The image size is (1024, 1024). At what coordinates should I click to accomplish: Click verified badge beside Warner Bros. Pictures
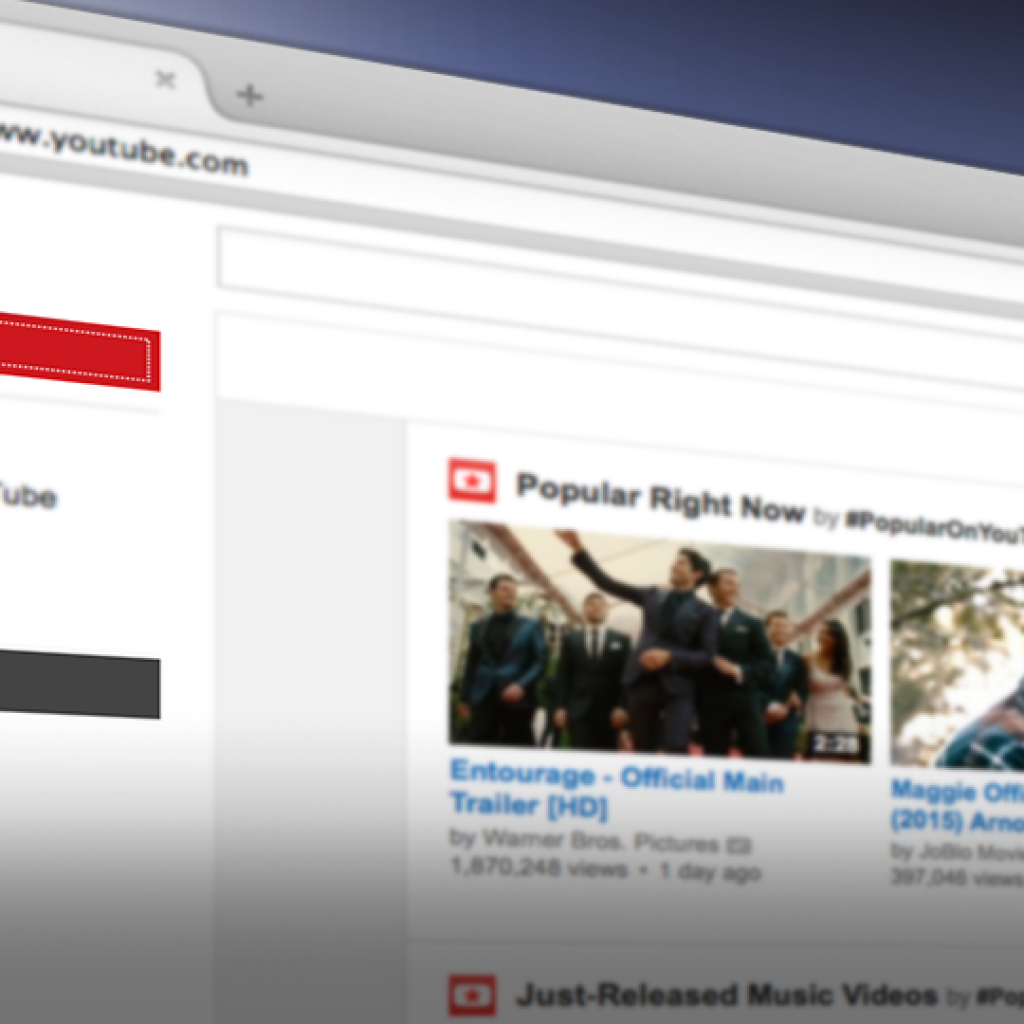coord(741,846)
